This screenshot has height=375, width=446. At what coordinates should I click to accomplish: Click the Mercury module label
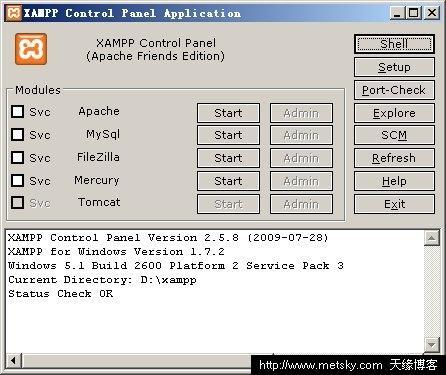(x=97, y=180)
